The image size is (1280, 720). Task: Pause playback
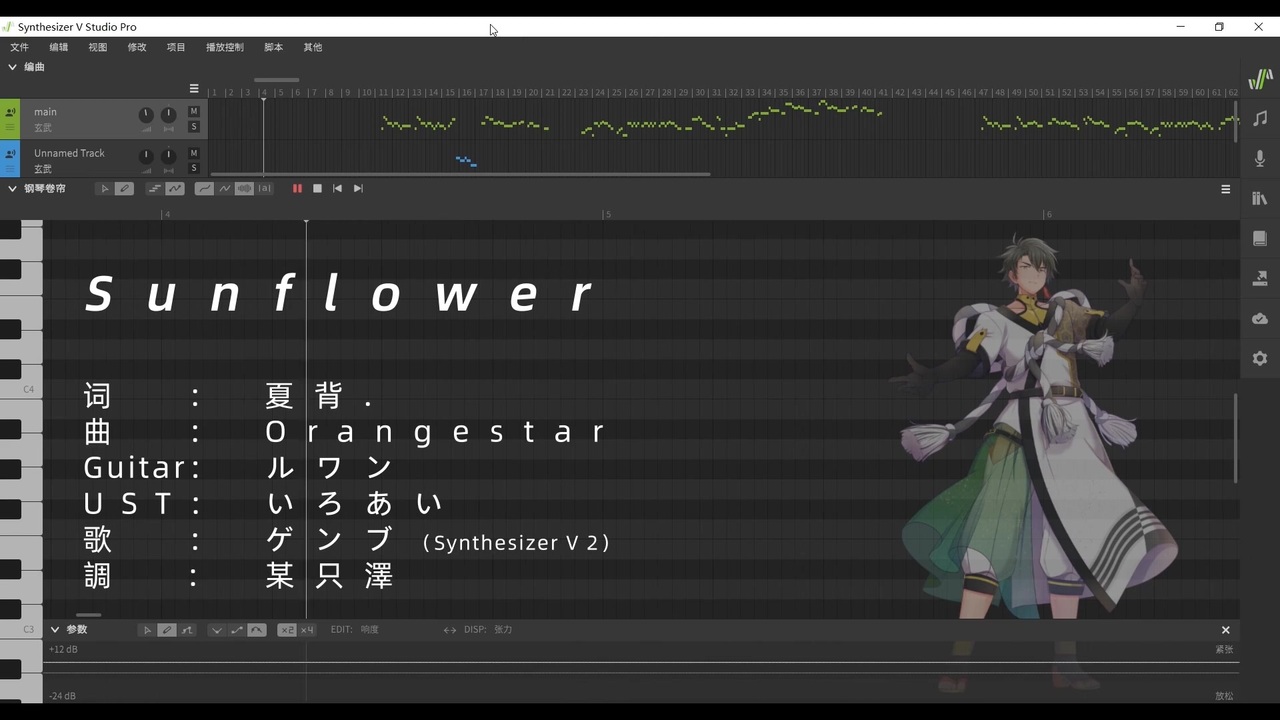coord(297,188)
